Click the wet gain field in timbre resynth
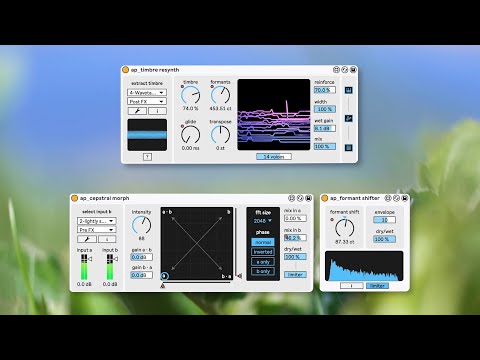The width and height of the screenshot is (480, 360). (325, 128)
